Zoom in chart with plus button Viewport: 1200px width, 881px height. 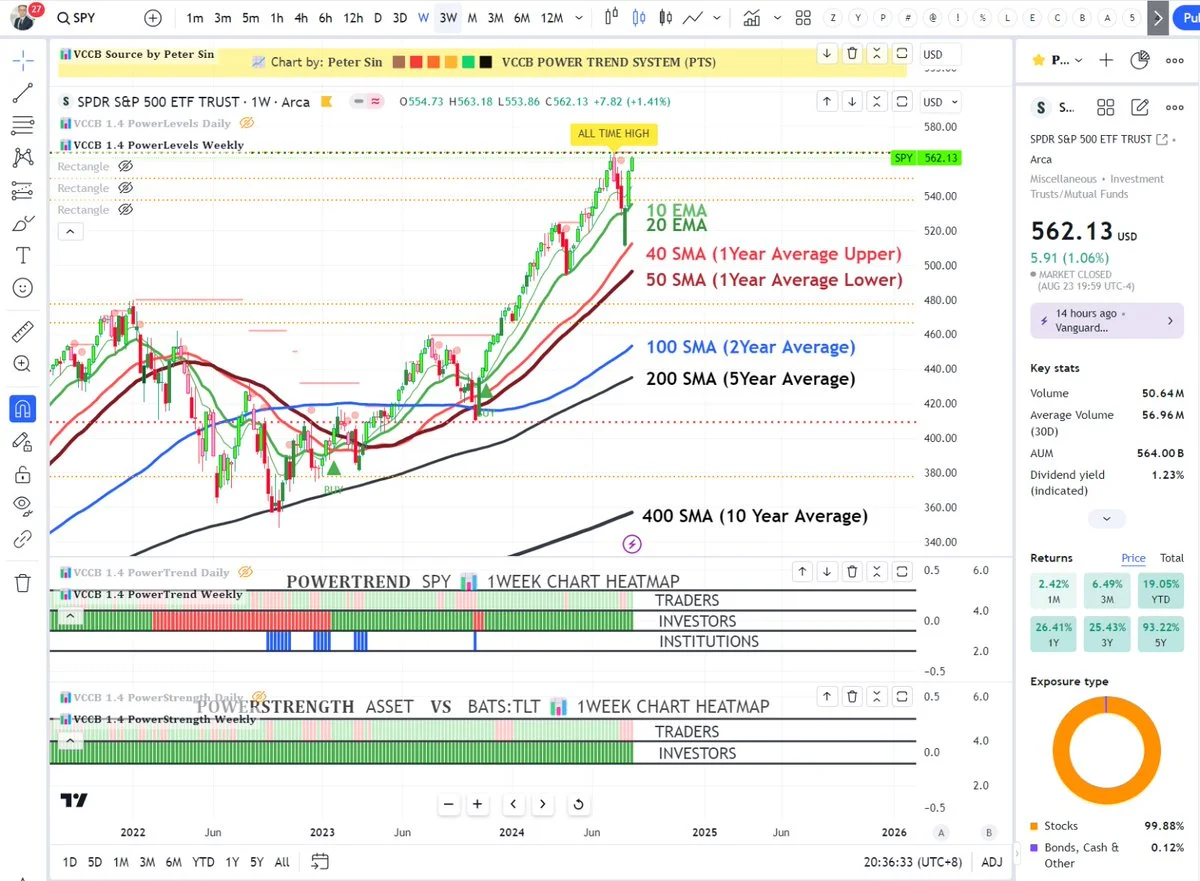(478, 804)
